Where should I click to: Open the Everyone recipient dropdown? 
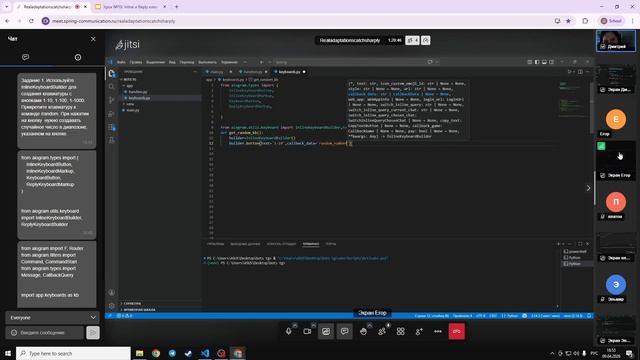pyautogui.click(x=53, y=318)
